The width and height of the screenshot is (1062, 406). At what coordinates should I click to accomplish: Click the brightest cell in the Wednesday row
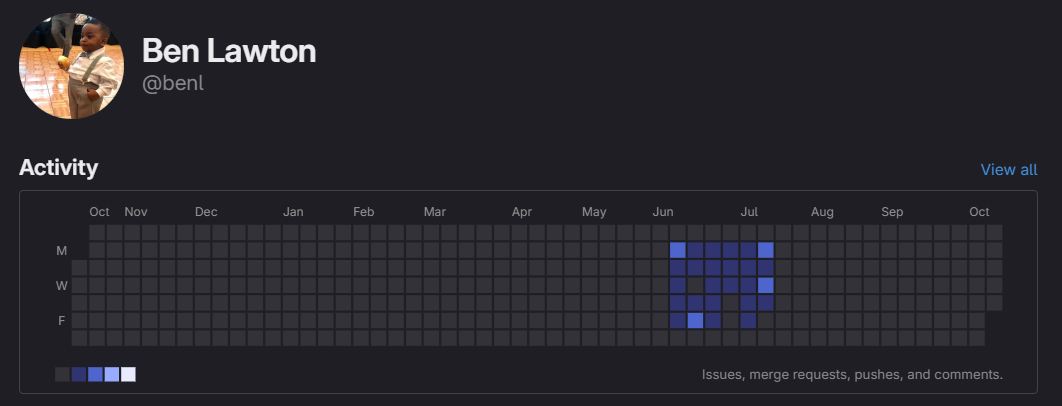(766, 285)
